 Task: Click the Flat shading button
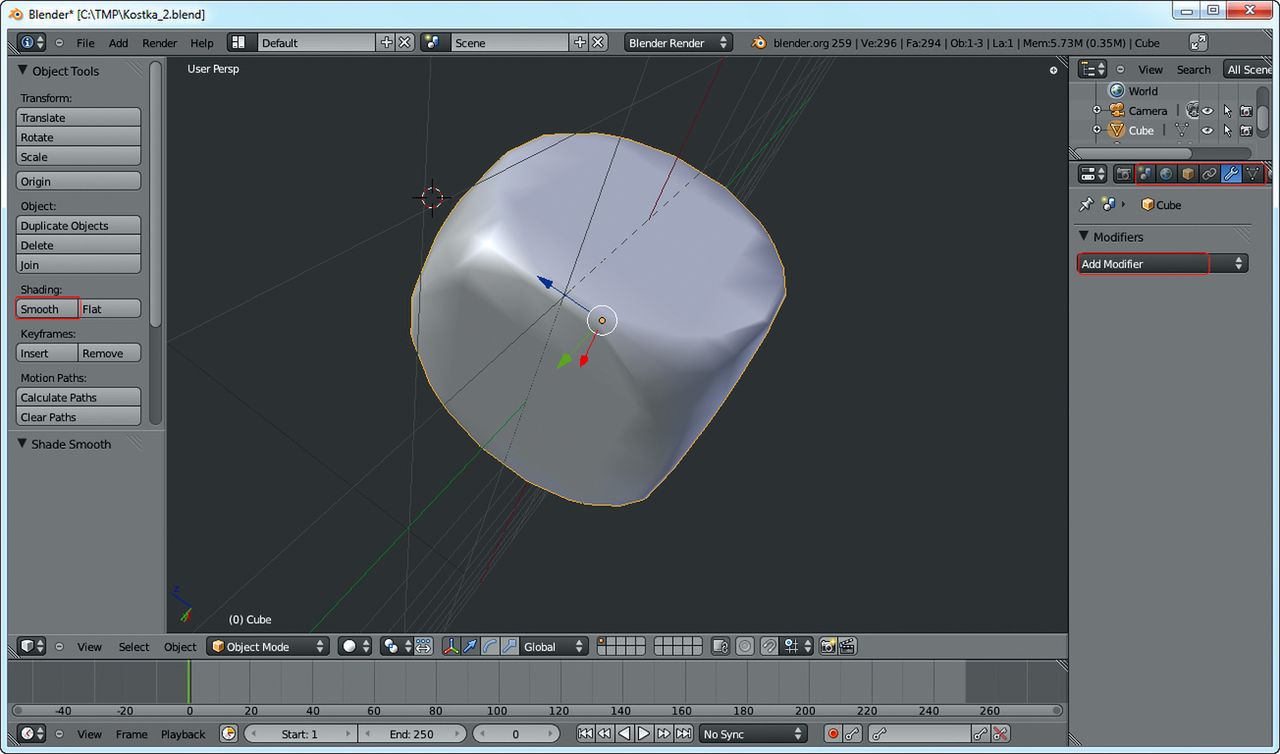[110, 309]
